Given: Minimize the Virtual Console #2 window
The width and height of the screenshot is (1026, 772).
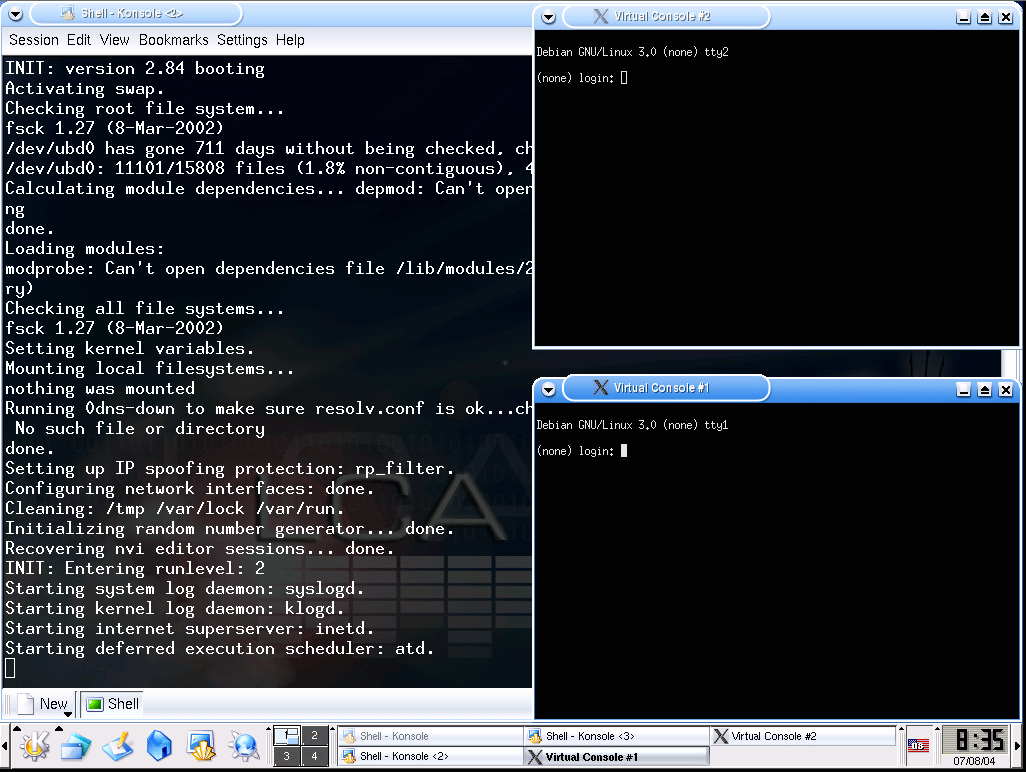Looking at the screenshot, I should (963, 17).
